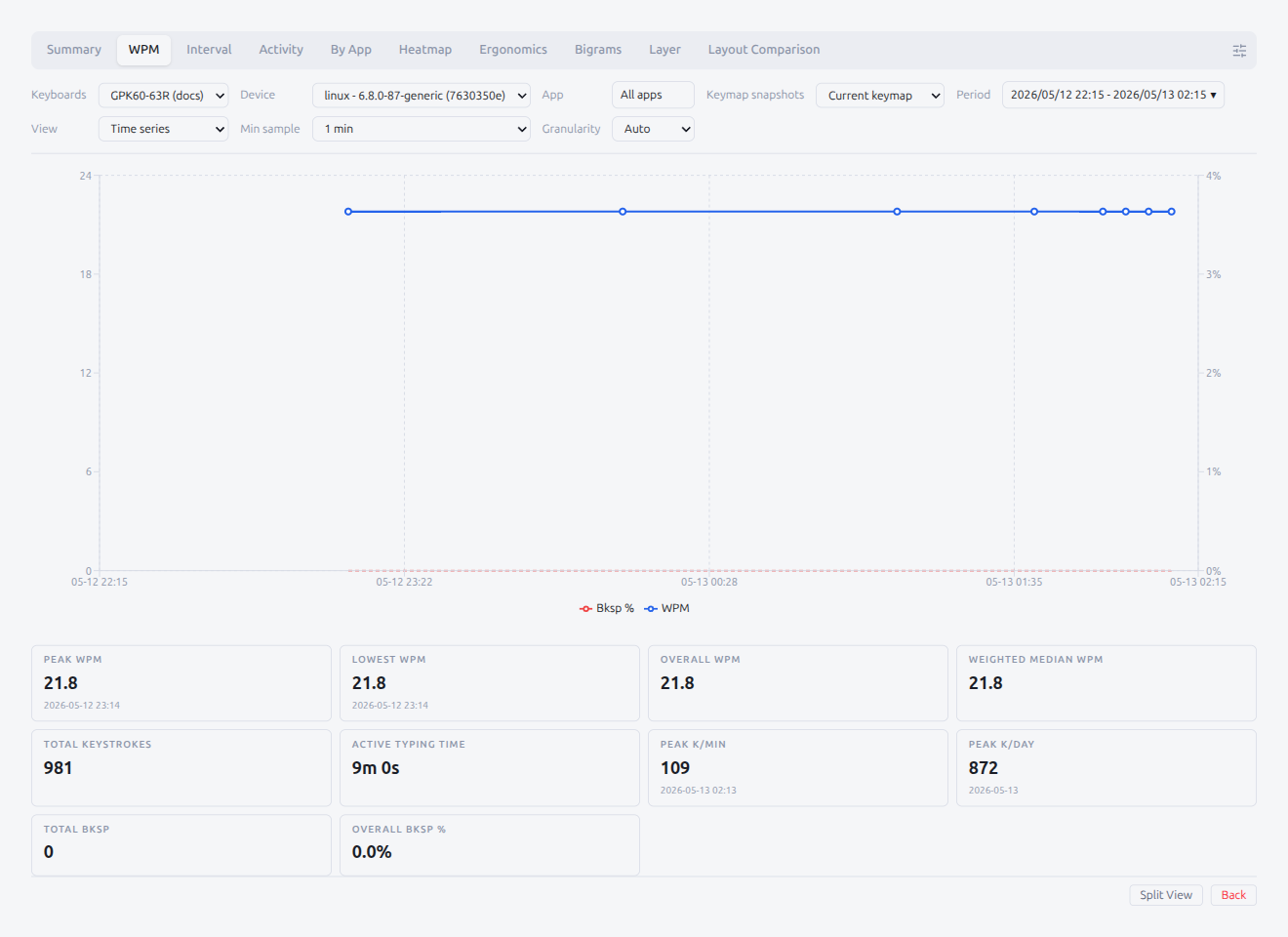This screenshot has height=937, width=1288.
Task: Click the Peak WPM value 21.8 card
Action: pyautogui.click(x=181, y=683)
